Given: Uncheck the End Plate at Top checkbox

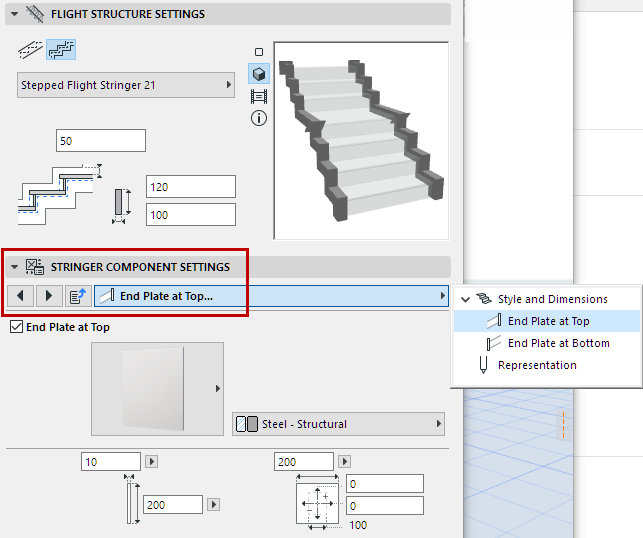Looking at the screenshot, I should [x=16, y=327].
